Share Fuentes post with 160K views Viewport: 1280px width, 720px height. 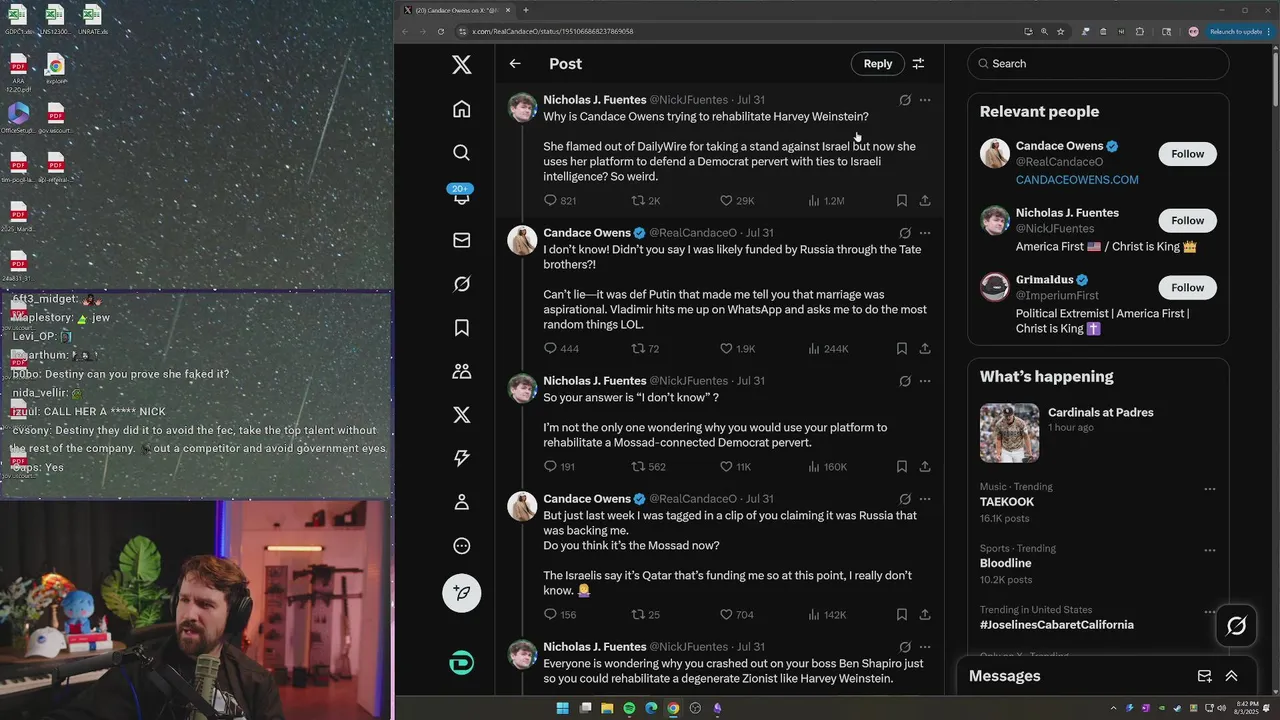coord(925,467)
